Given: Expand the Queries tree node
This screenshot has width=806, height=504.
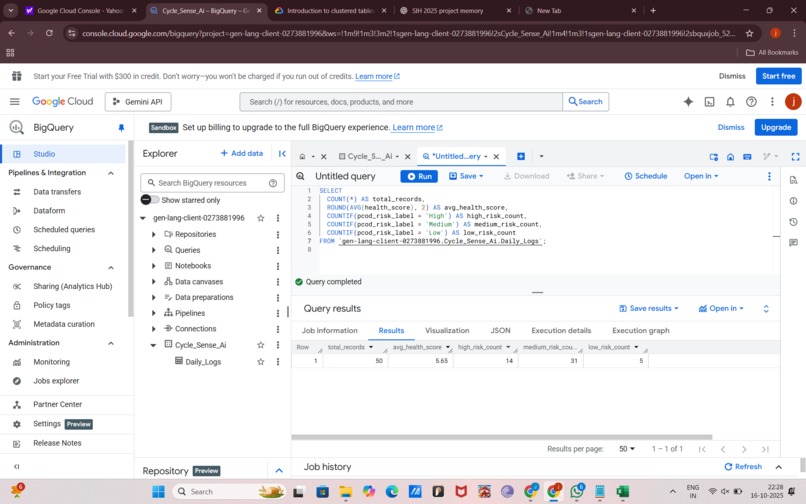Looking at the screenshot, I should tap(153, 250).
